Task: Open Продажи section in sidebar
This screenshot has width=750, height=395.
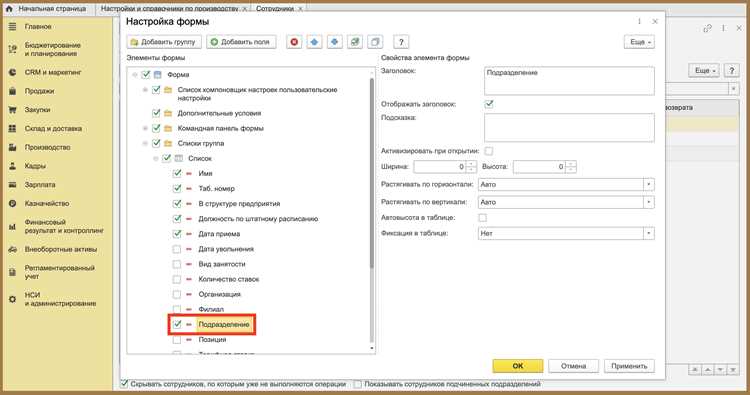Action: (x=39, y=91)
